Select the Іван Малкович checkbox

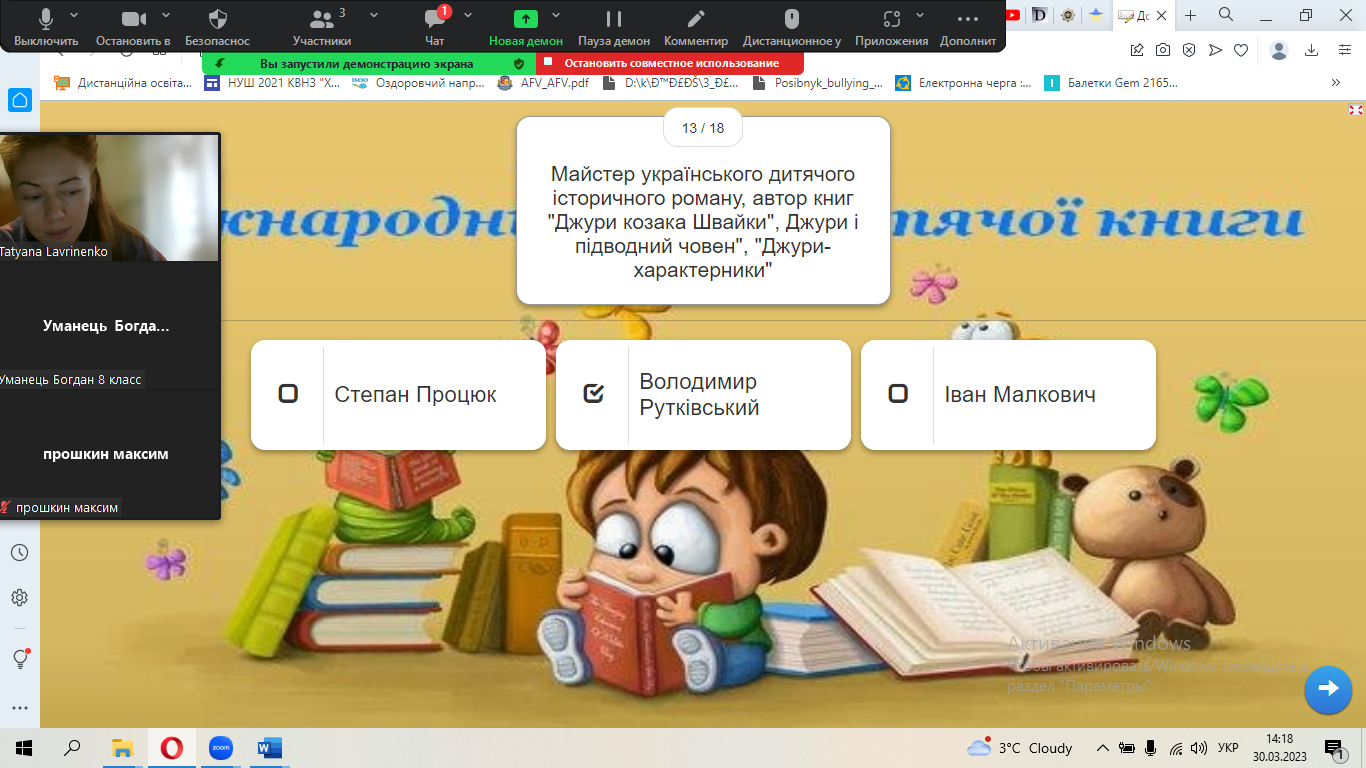[898, 394]
